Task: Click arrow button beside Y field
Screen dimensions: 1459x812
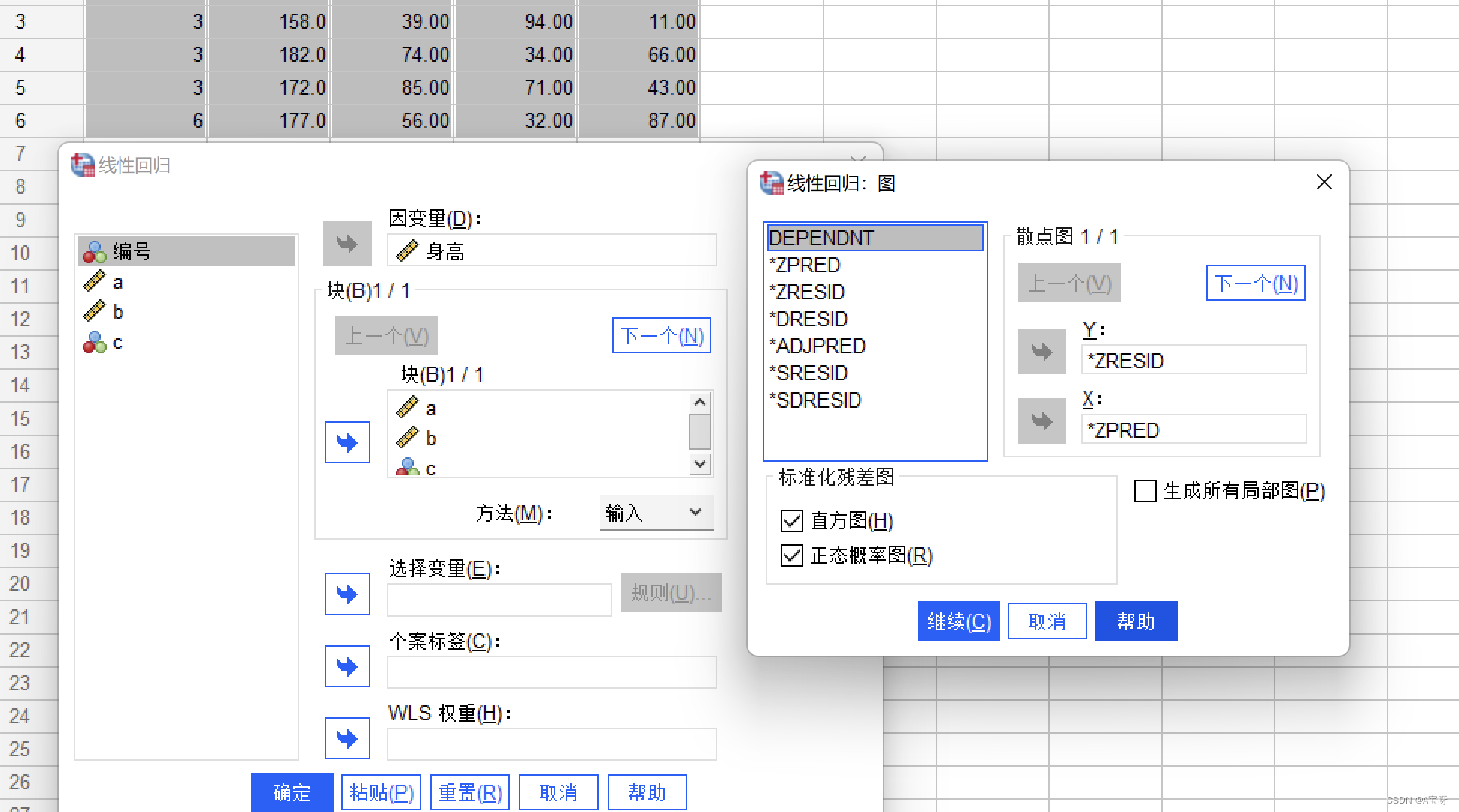Action: click(1042, 352)
